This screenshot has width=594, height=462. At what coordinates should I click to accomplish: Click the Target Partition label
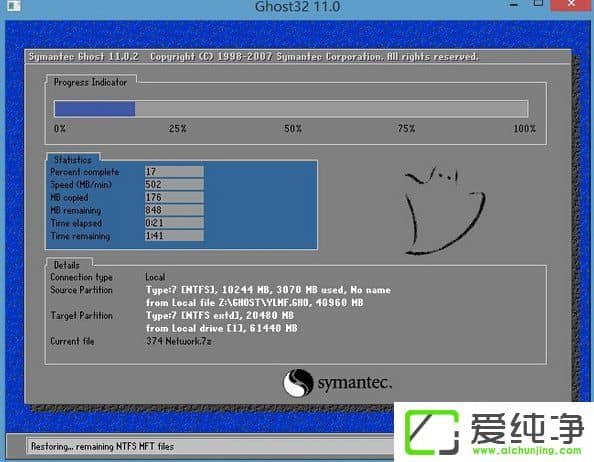(81, 316)
